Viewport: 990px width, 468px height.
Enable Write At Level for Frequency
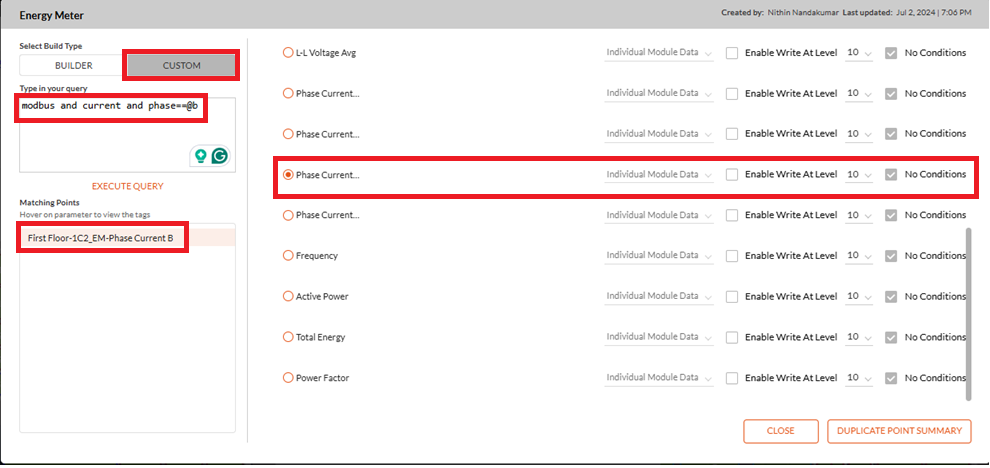pyautogui.click(x=732, y=256)
